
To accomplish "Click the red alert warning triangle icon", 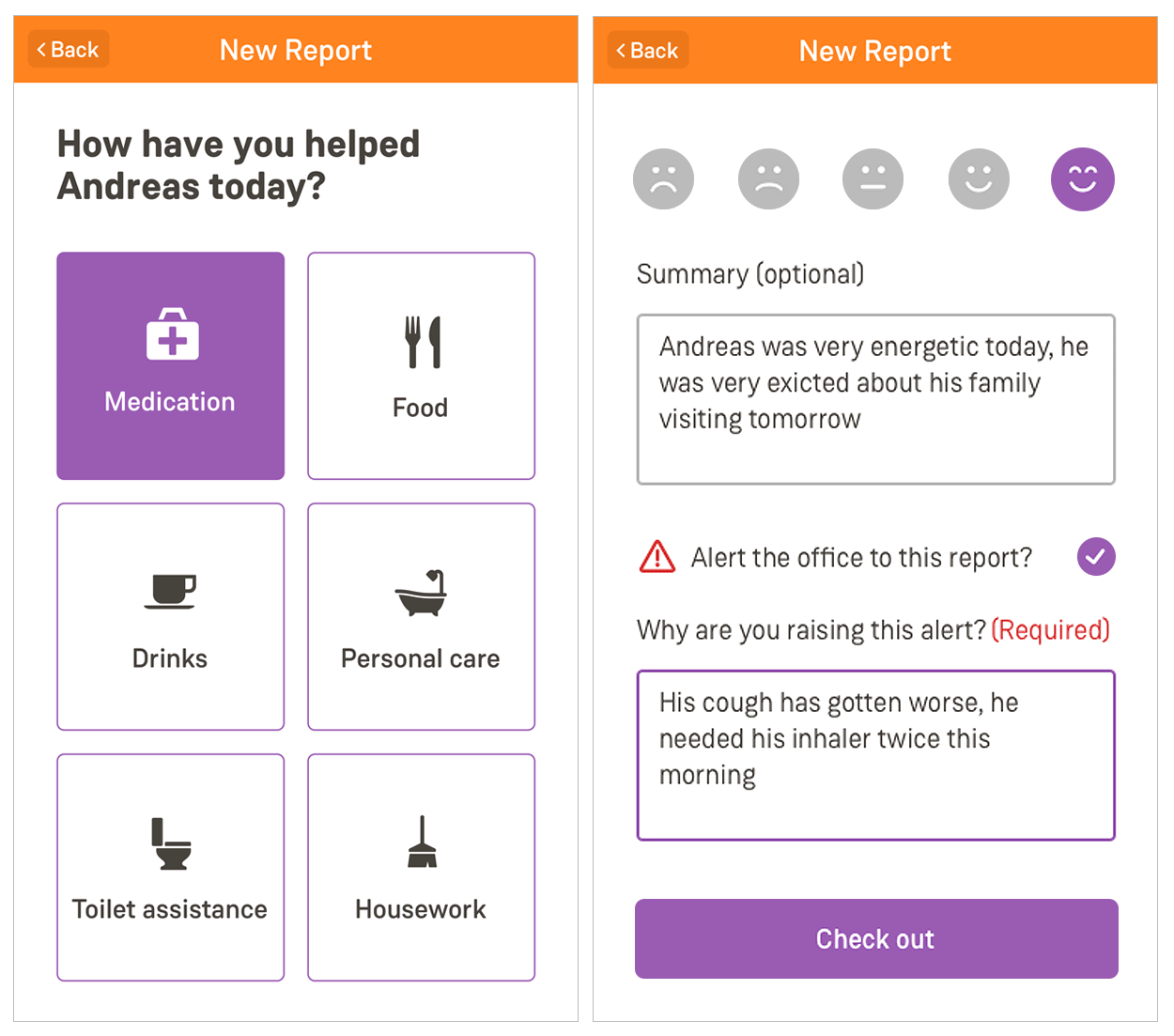I will point(657,557).
